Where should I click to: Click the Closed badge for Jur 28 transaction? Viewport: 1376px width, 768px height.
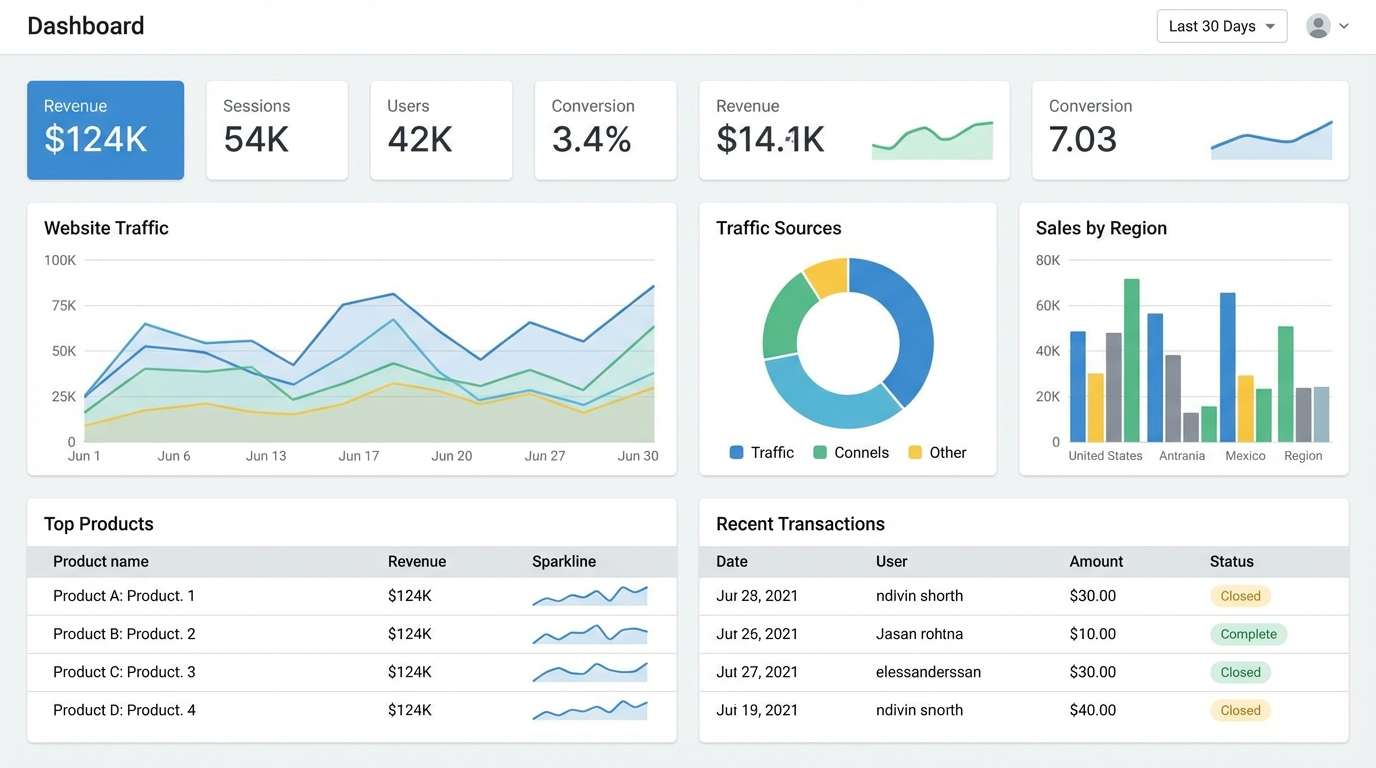coord(1240,595)
